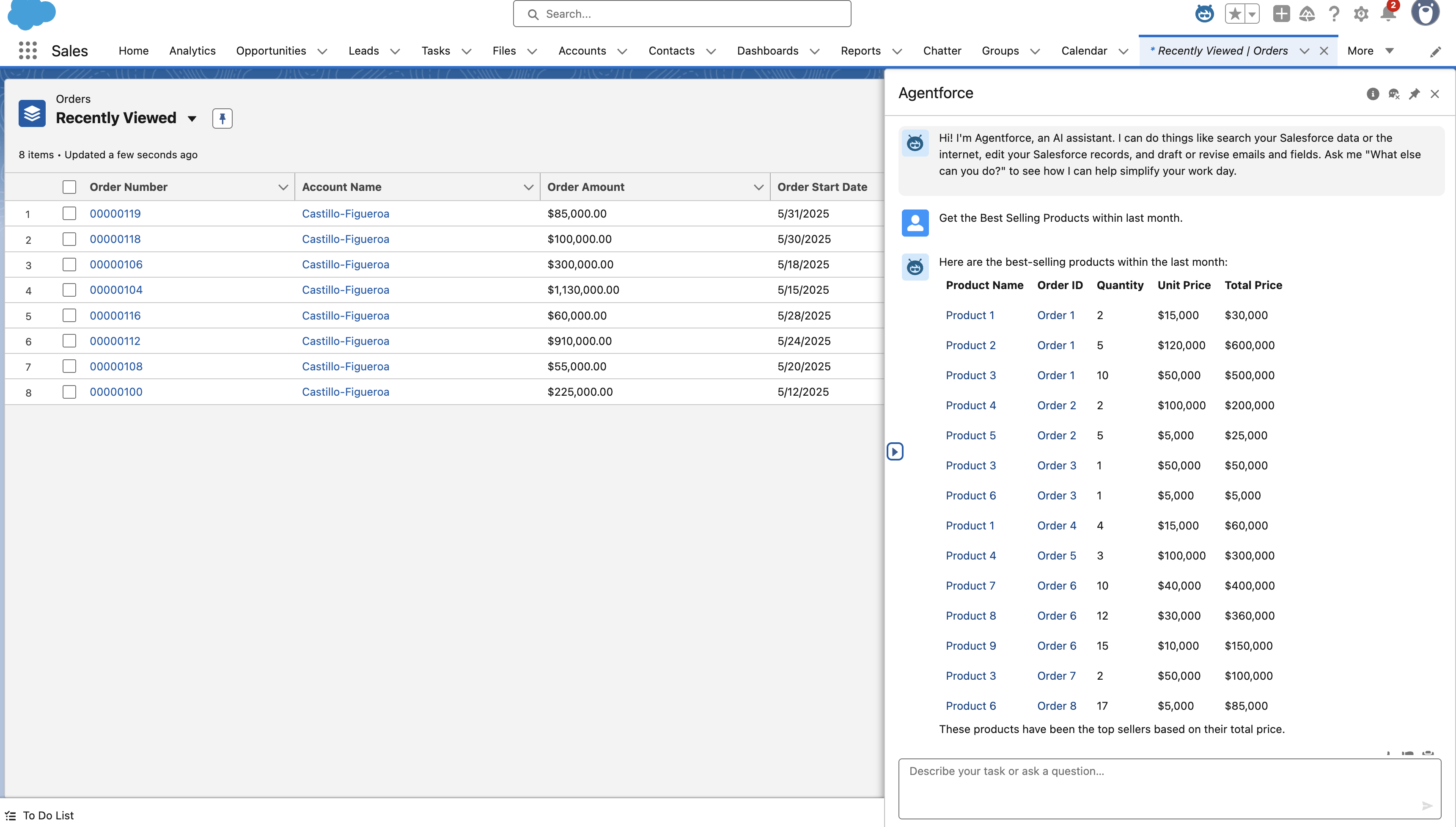Pin the Recently Viewed list view
1456x827 pixels.
point(222,118)
